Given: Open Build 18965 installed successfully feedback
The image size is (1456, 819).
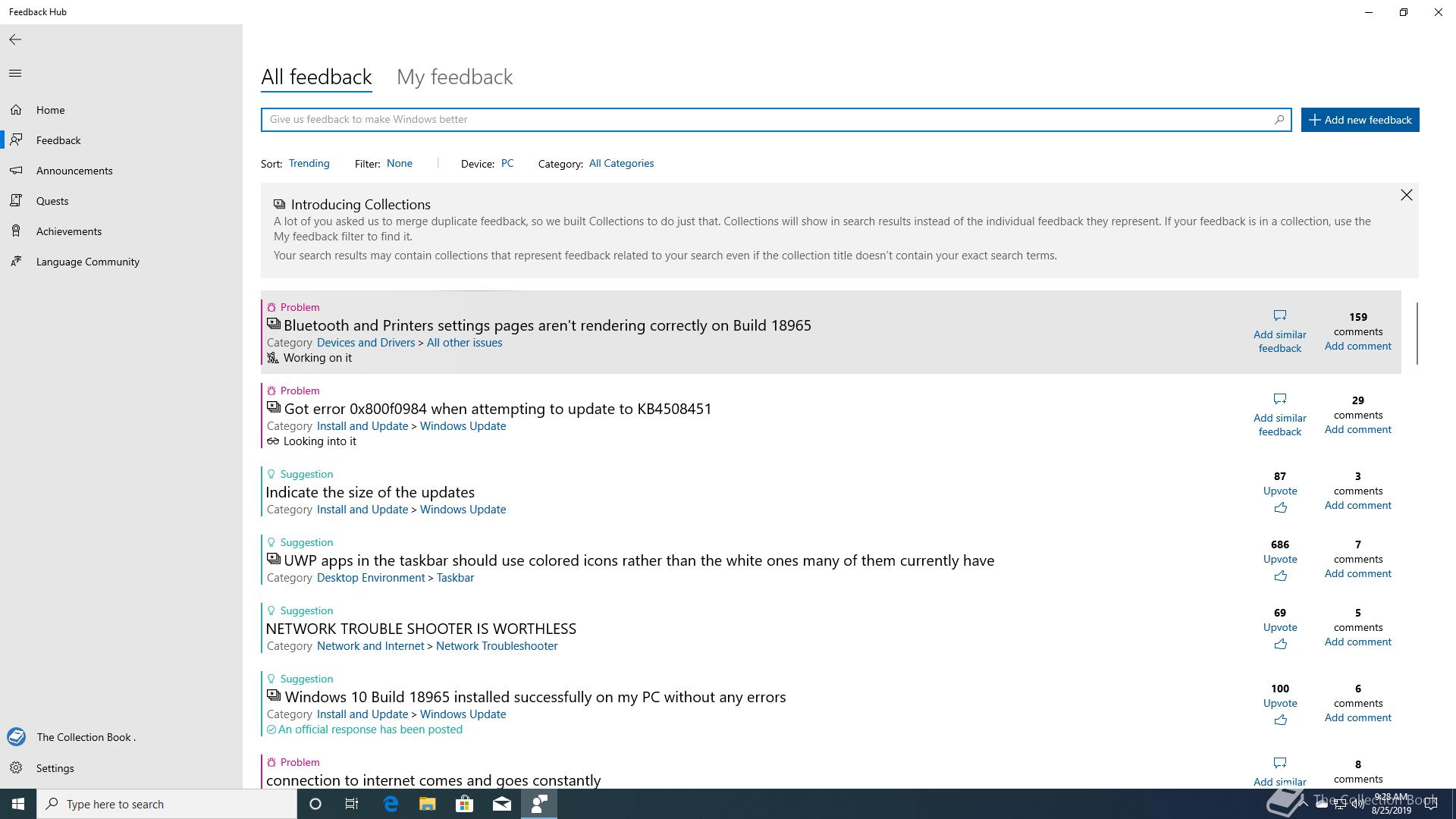Looking at the screenshot, I should [x=535, y=697].
